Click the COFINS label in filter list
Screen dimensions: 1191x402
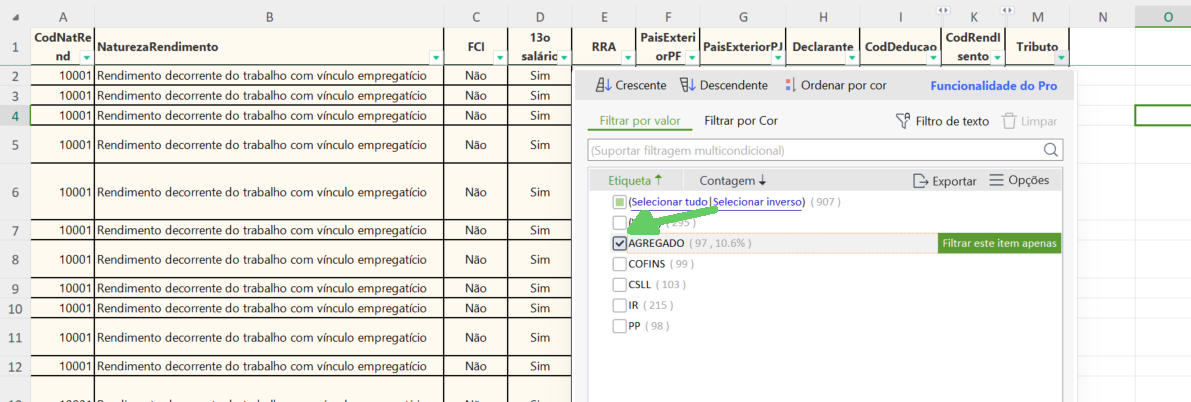[648, 264]
